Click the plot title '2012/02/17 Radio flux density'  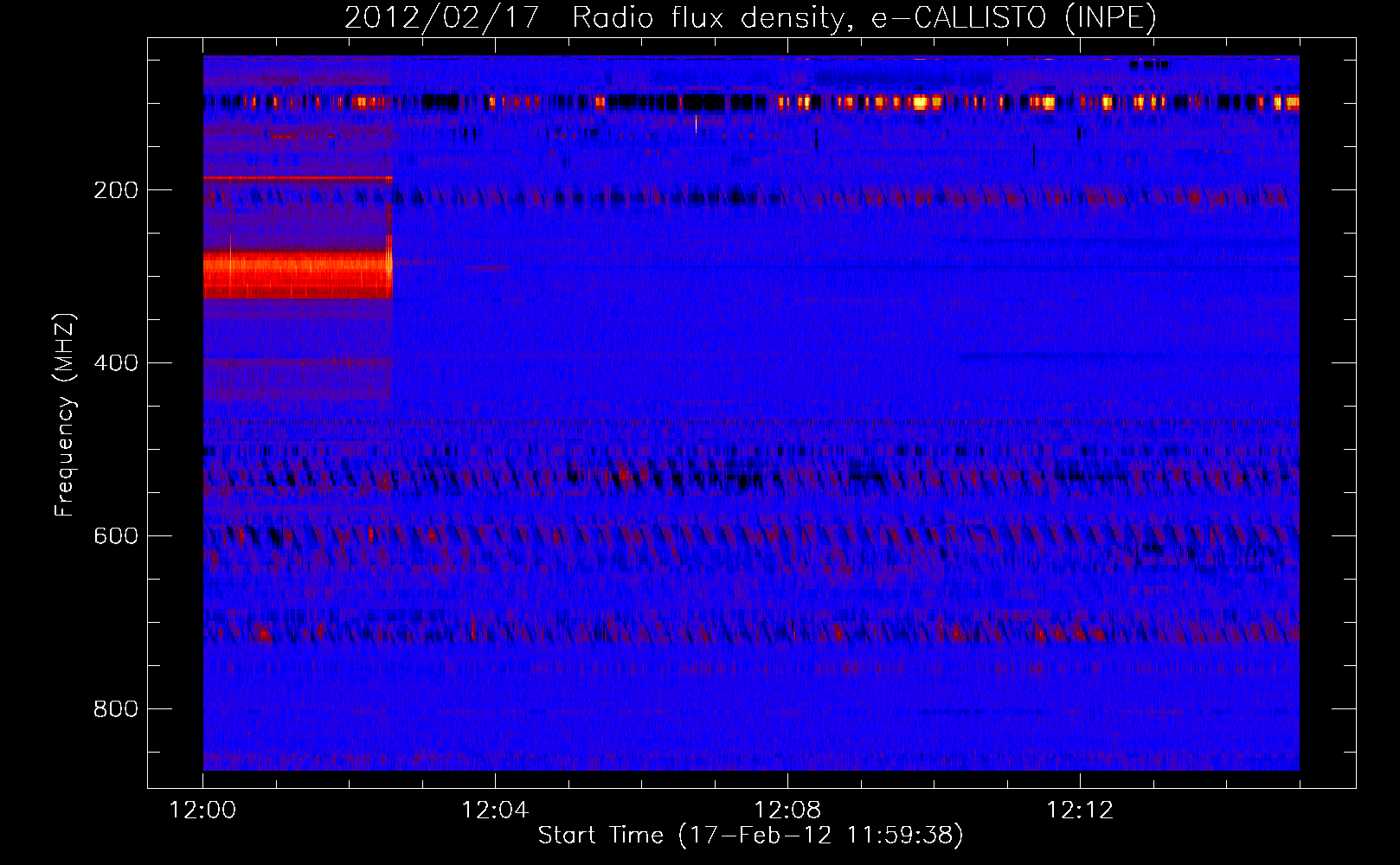[x=750, y=17]
